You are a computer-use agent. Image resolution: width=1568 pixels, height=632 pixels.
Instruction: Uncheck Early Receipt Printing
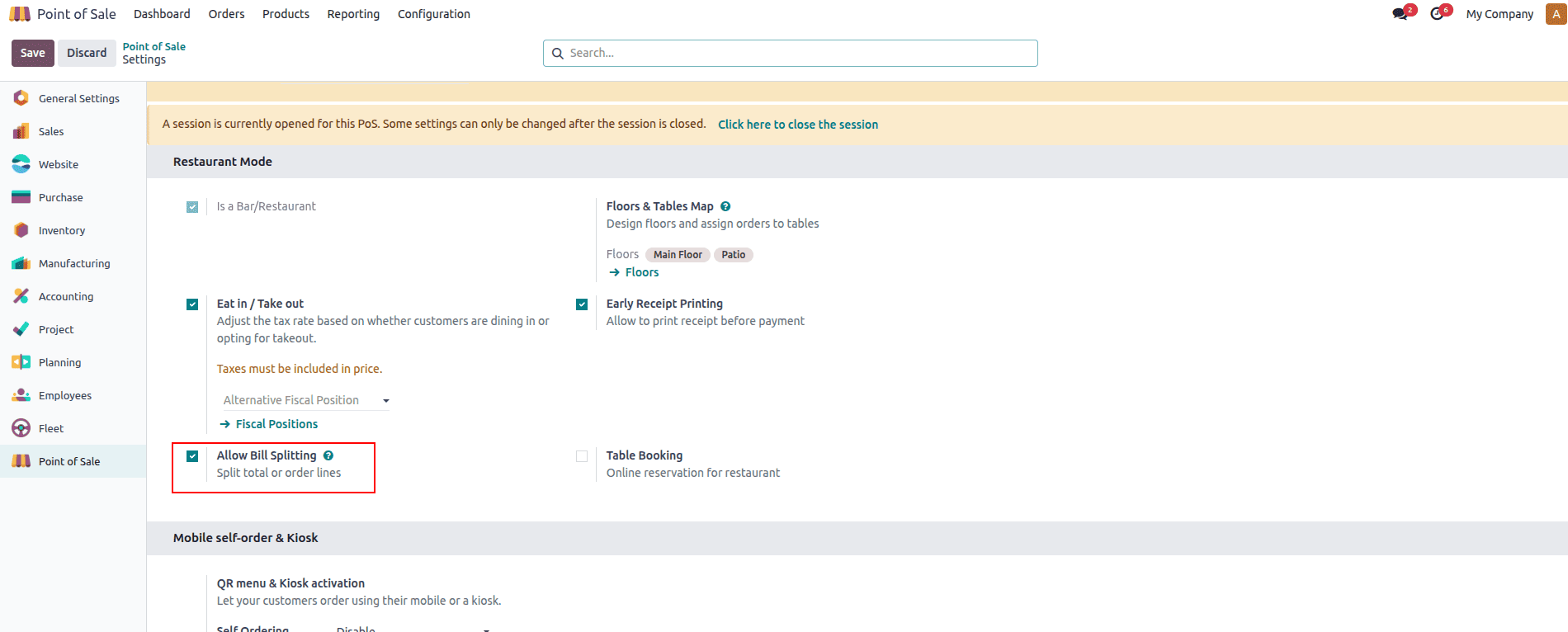(582, 304)
